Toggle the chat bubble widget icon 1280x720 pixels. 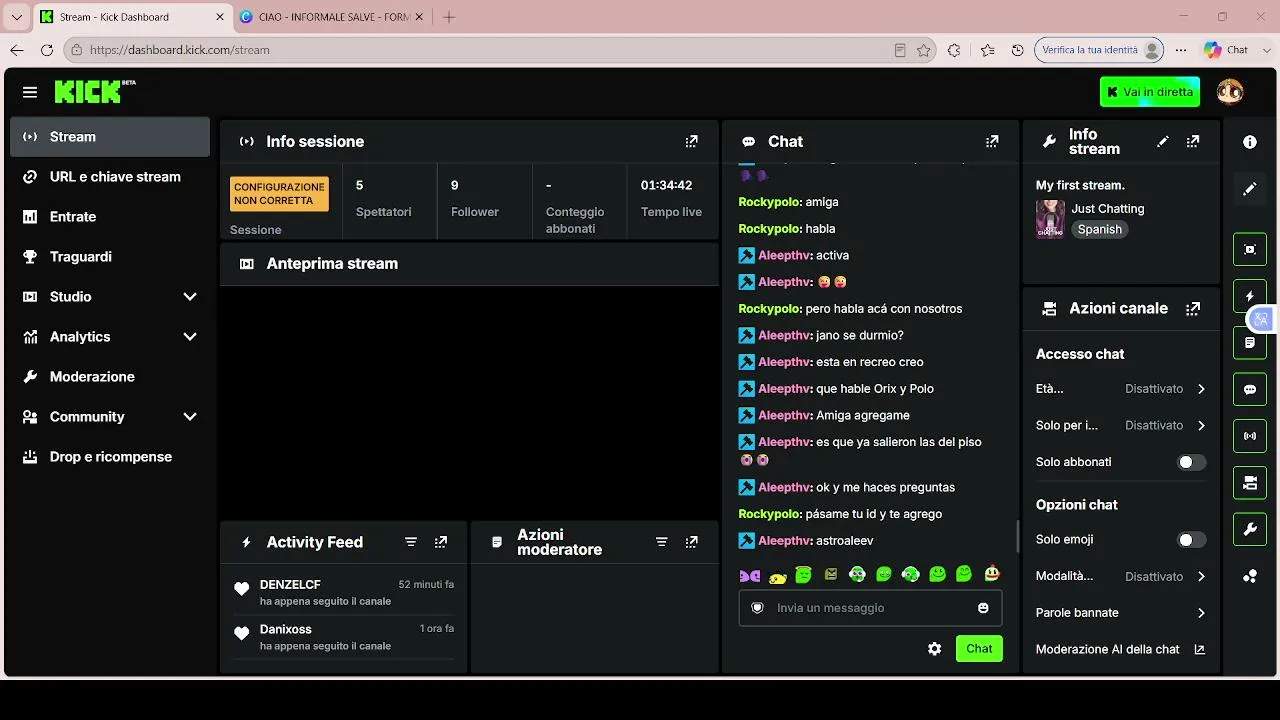[1250, 389]
